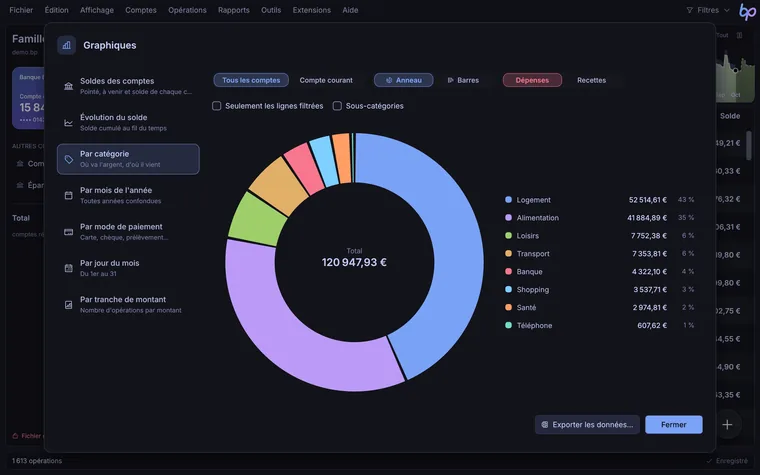Screen dimensions: 760x475
Task: Click the Transport legend dot
Action: (508, 253)
